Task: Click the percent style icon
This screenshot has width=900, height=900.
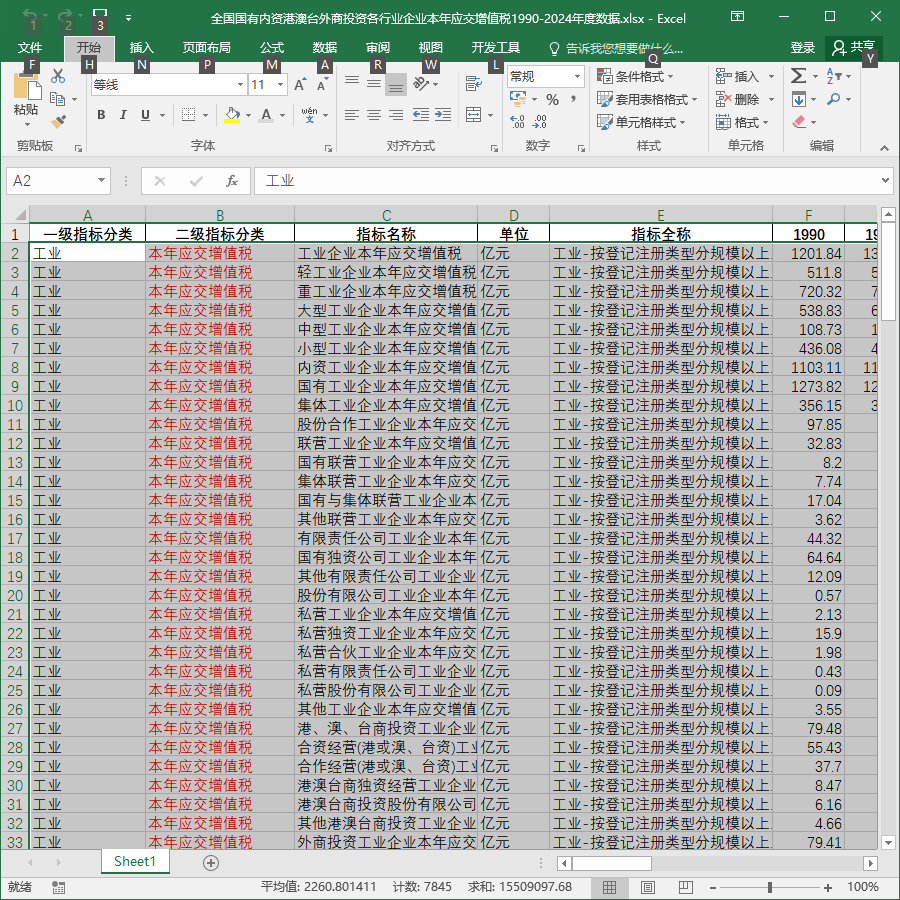Action: 552,100
